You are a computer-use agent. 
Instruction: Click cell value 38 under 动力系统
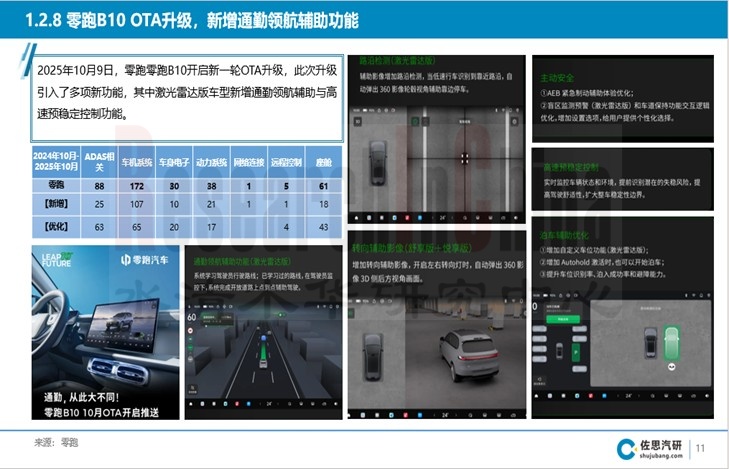pos(212,186)
